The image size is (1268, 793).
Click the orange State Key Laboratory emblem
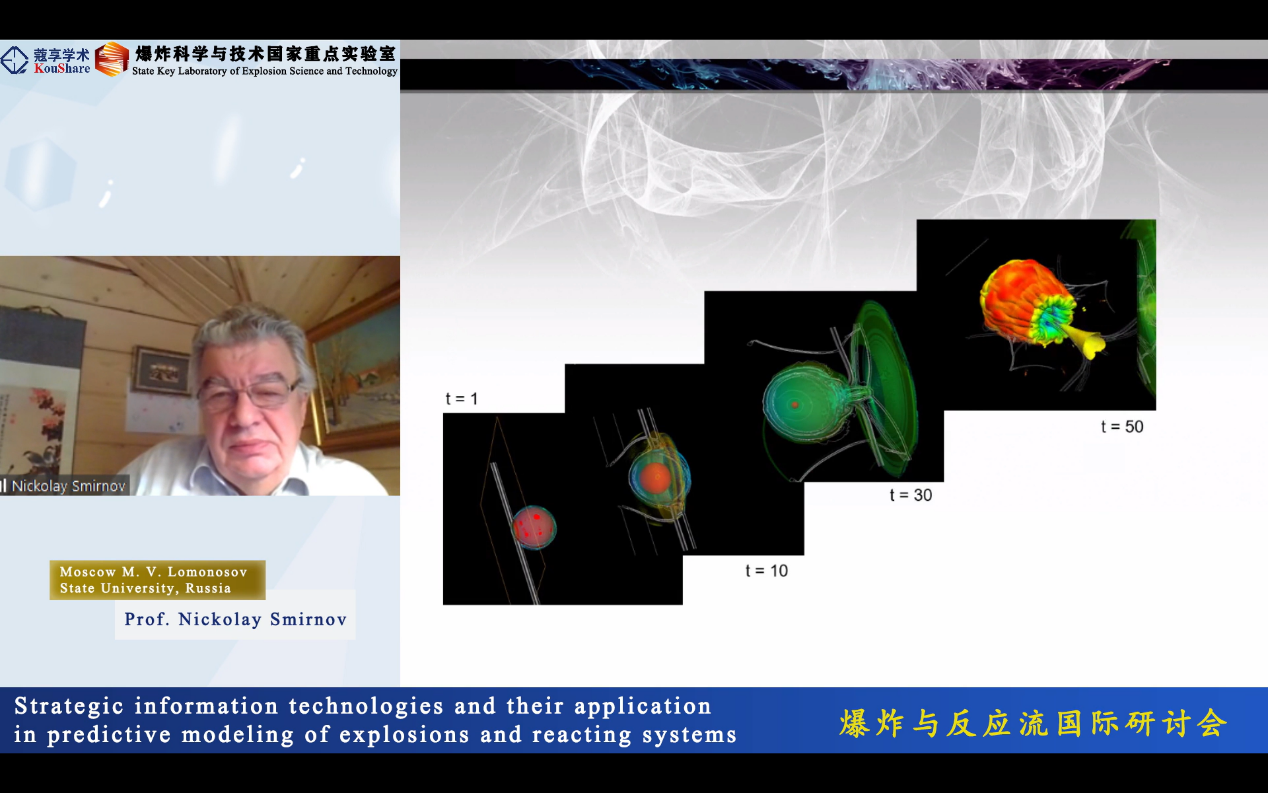(x=111, y=59)
